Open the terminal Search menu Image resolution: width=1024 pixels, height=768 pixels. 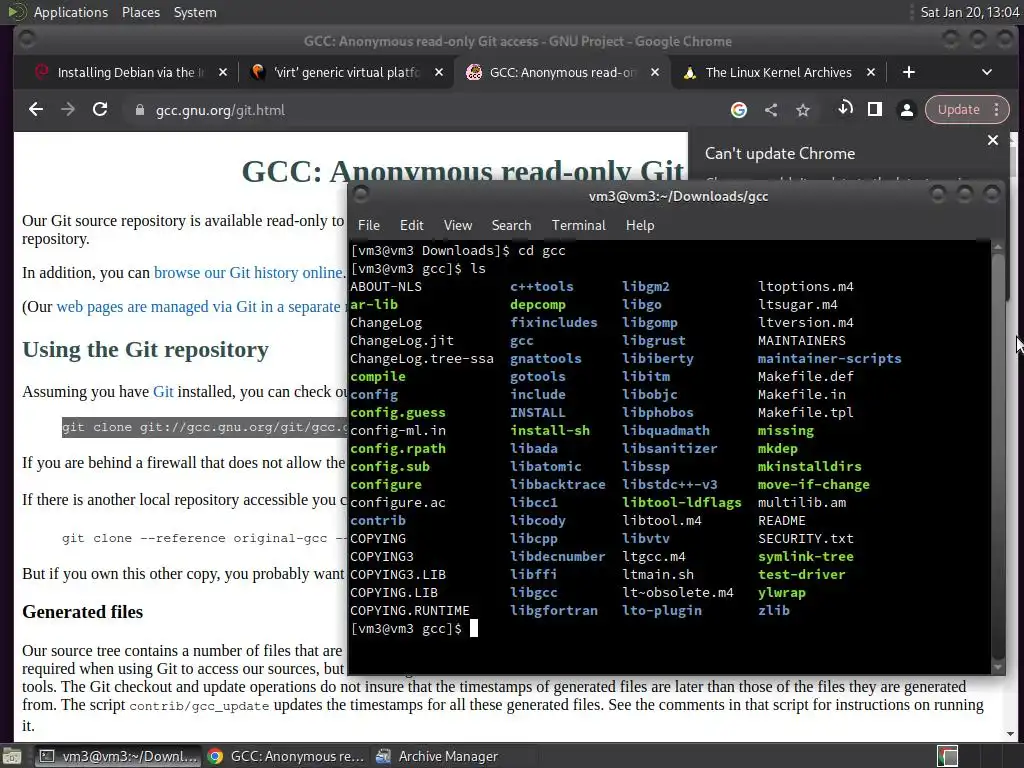[511, 225]
